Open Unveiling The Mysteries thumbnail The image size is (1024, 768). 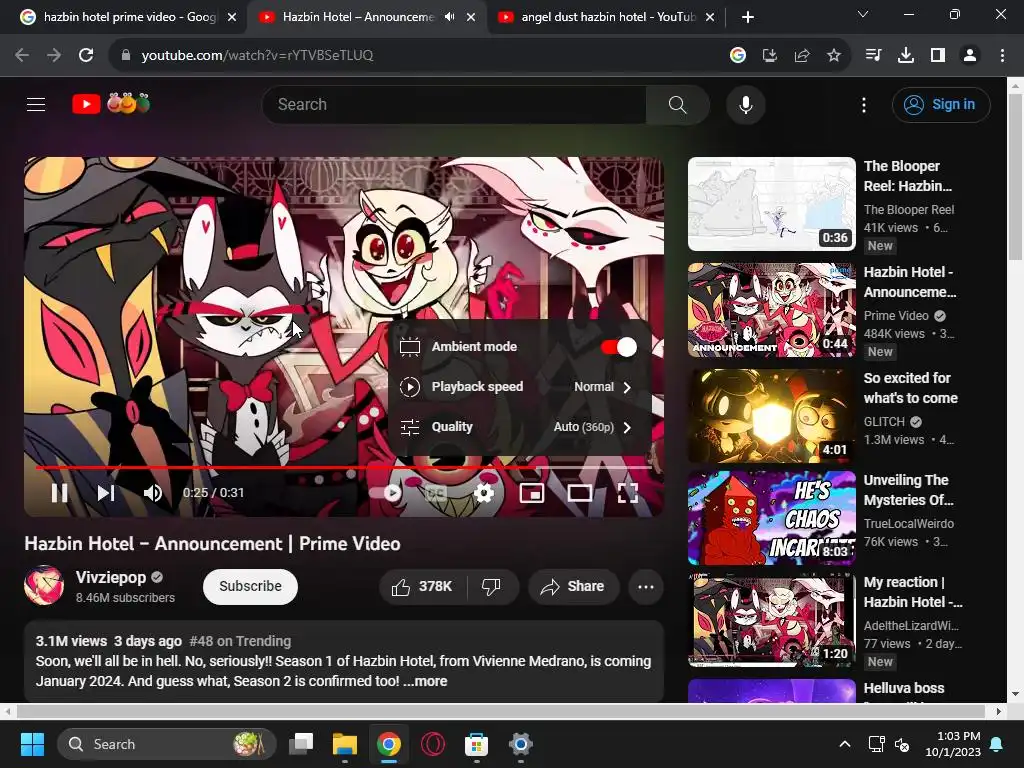pyautogui.click(x=771, y=517)
